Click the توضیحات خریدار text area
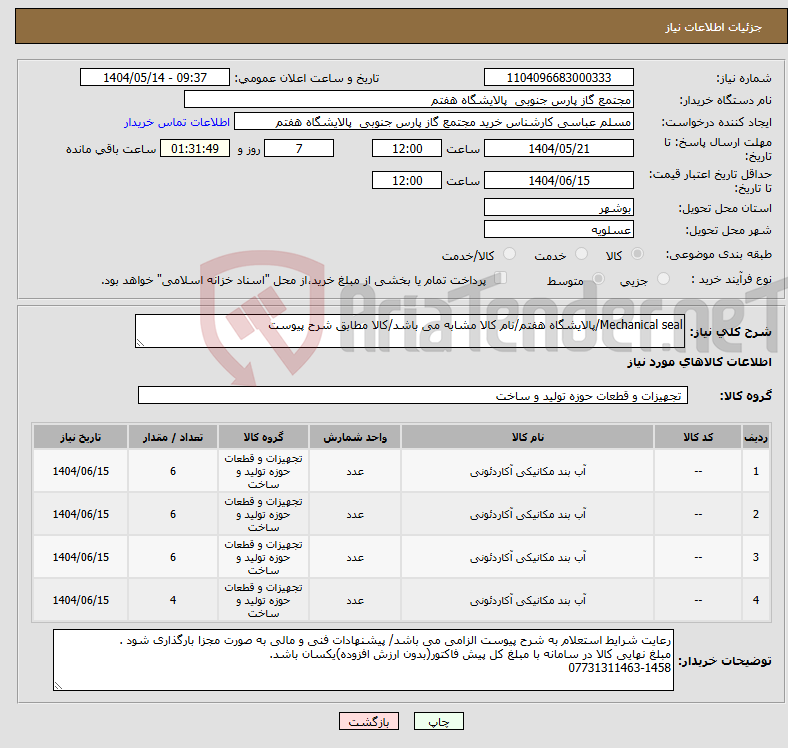Image resolution: width=788 pixels, height=748 pixels. click(363, 660)
